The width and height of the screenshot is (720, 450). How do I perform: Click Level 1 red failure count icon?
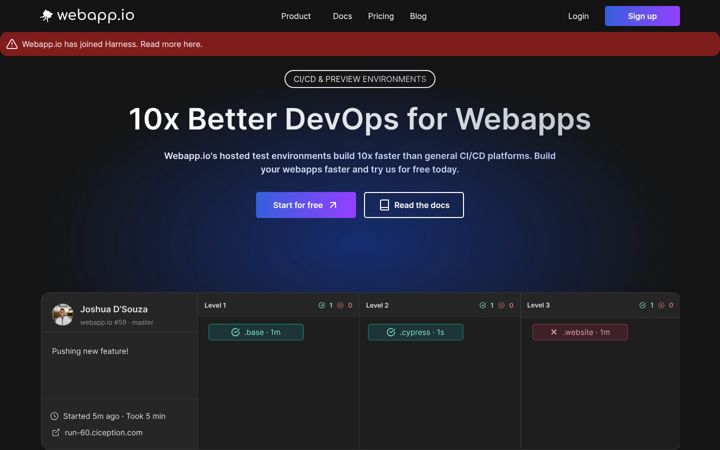click(x=340, y=305)
